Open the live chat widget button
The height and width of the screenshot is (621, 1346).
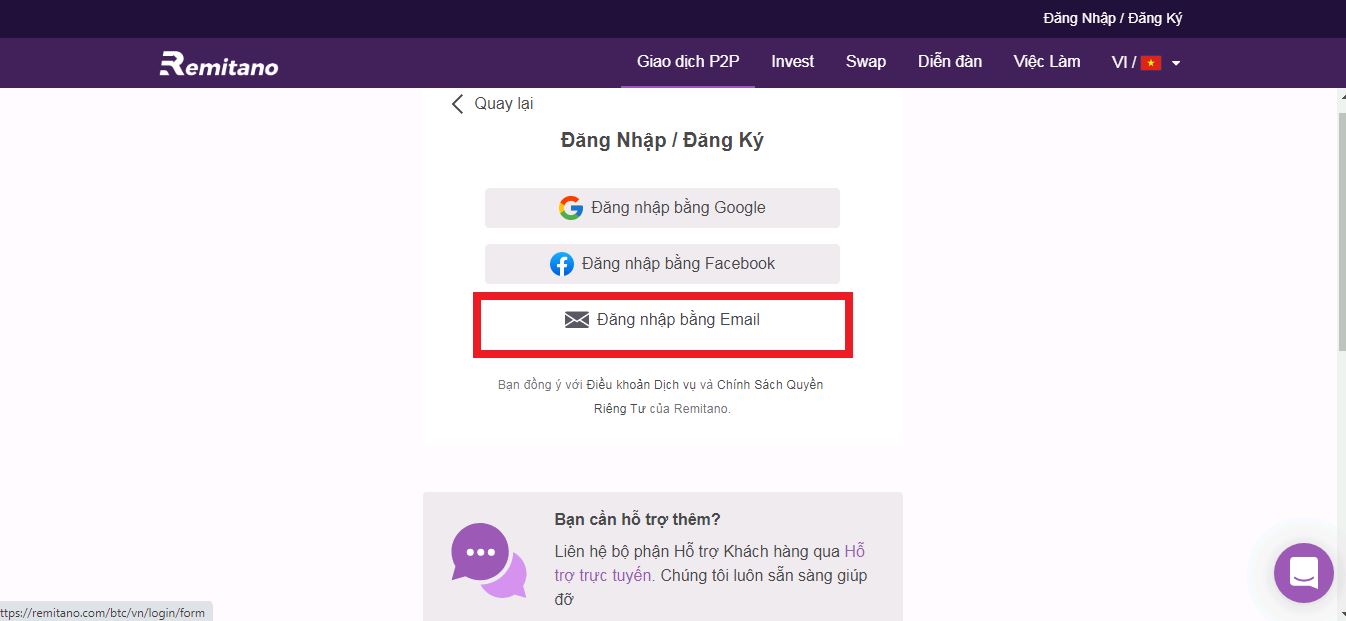1304,573
